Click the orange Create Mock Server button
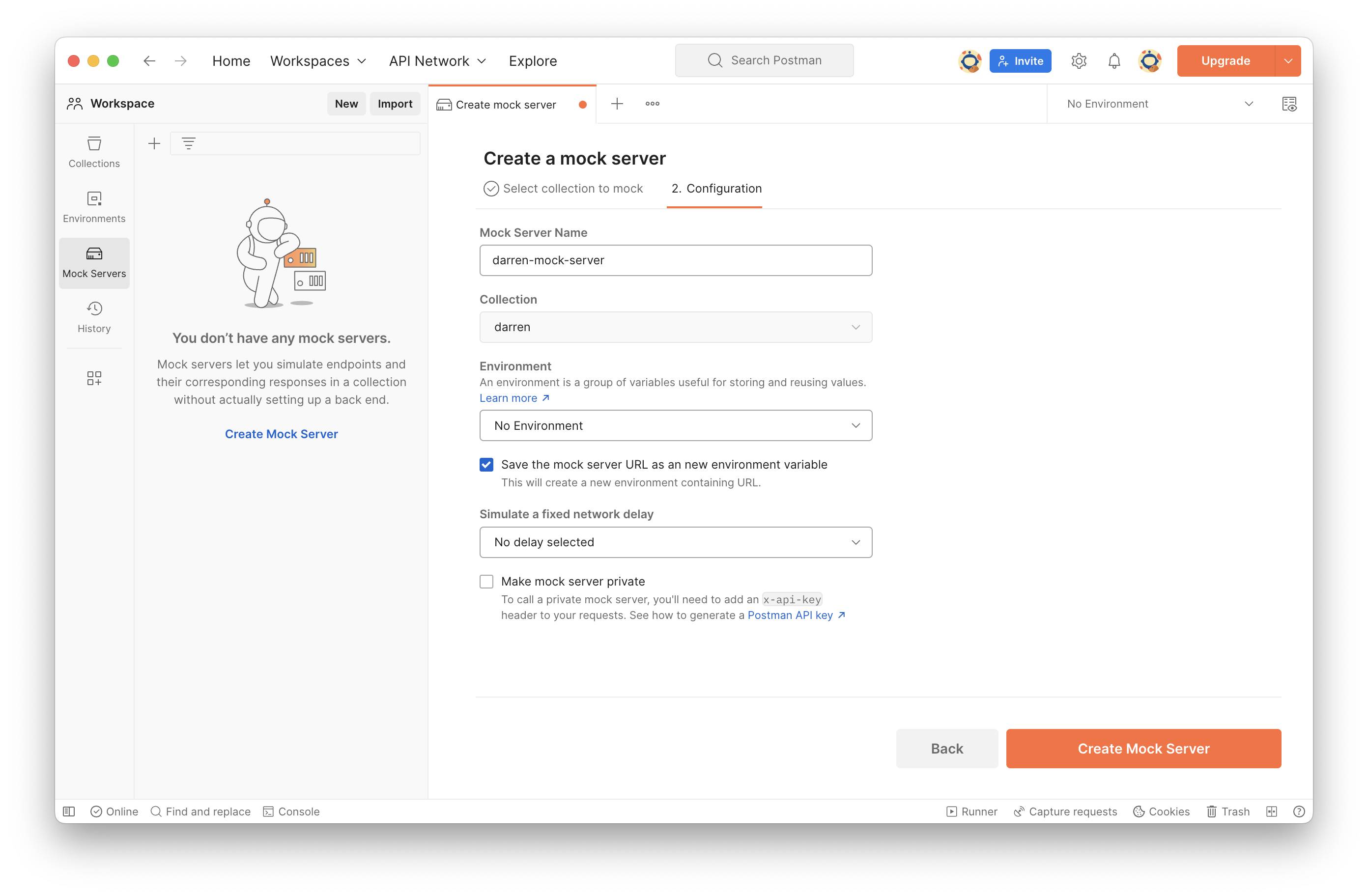 point(1142,748)
